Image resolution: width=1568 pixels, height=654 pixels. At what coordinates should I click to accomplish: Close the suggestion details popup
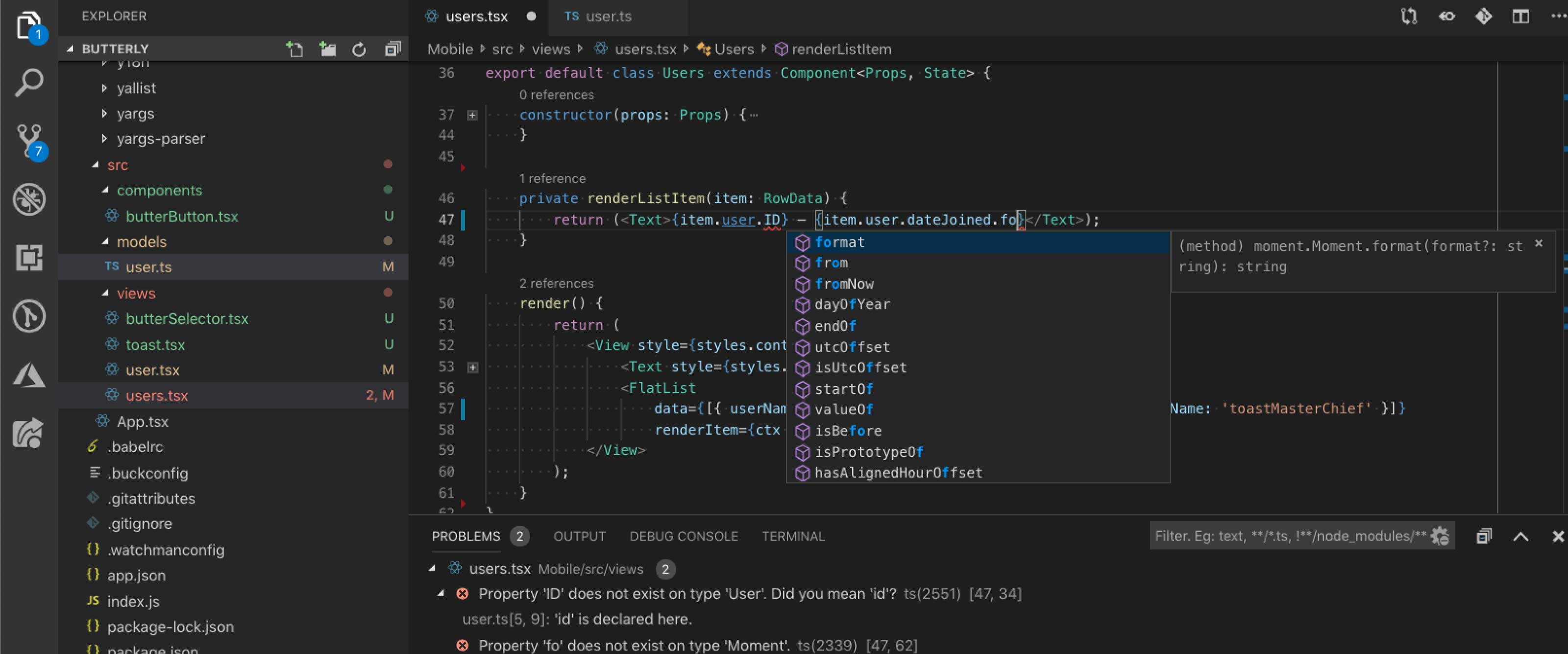click(x=1539, y=243)
